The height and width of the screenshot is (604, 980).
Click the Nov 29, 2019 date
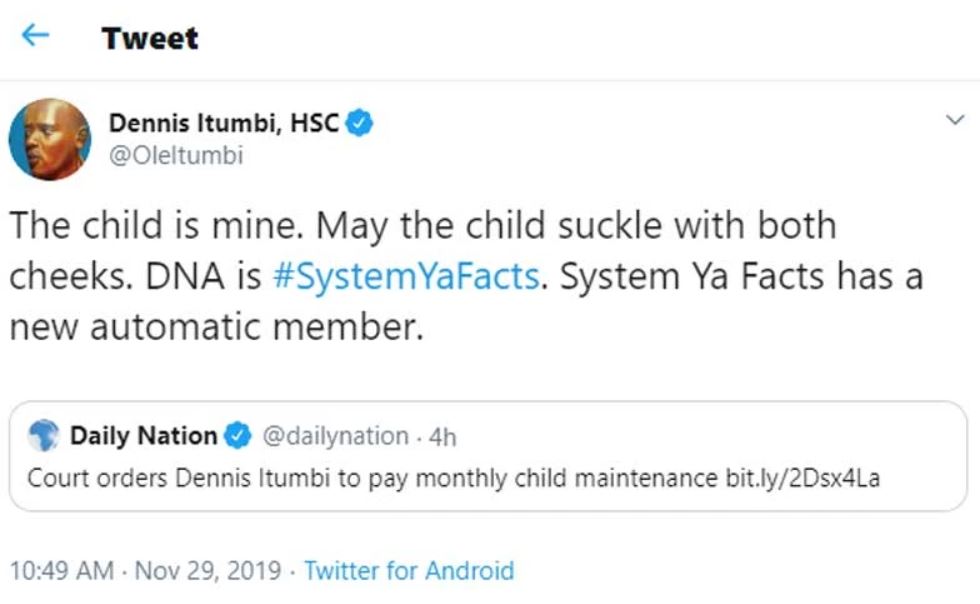208,570
